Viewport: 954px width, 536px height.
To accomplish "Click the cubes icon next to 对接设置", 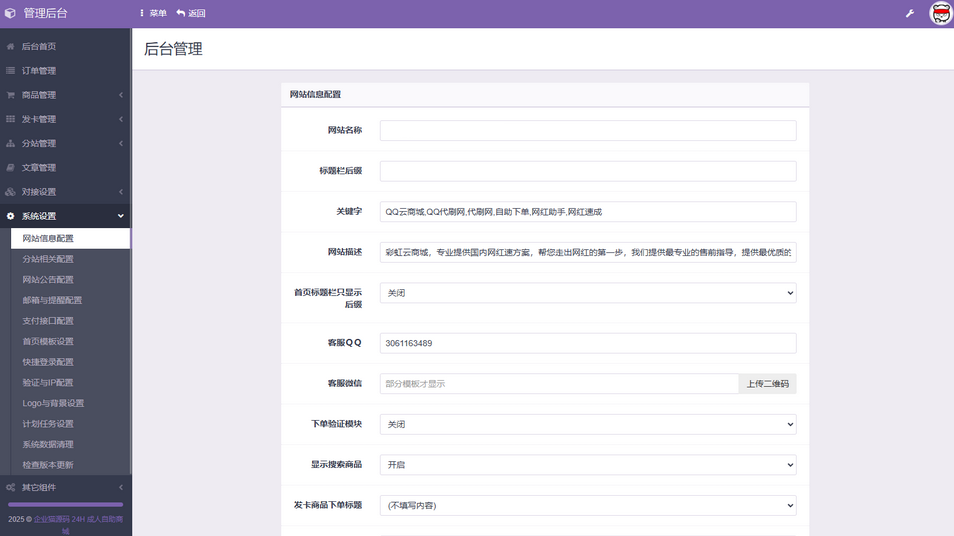I will (10, 192).
